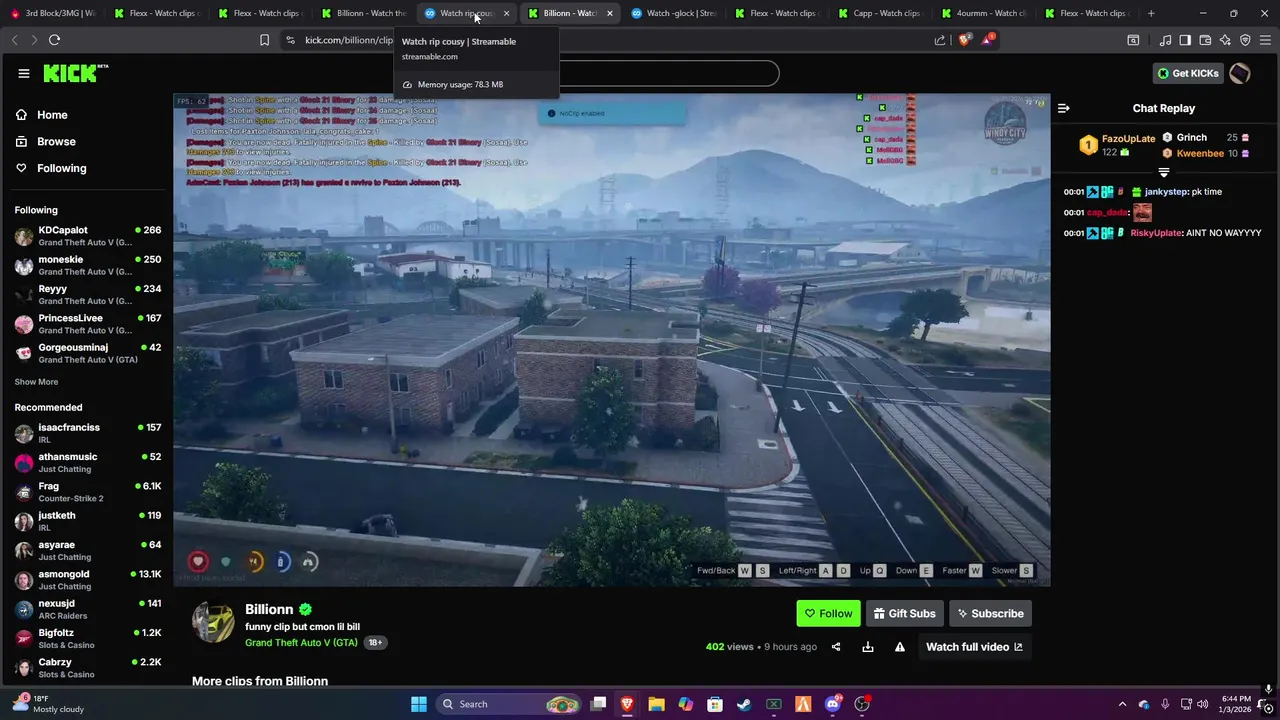The height and width of the screenshot is (720, 1280).
Task: Open Brave Shields lion icon
Action: [x=964, y=40]
